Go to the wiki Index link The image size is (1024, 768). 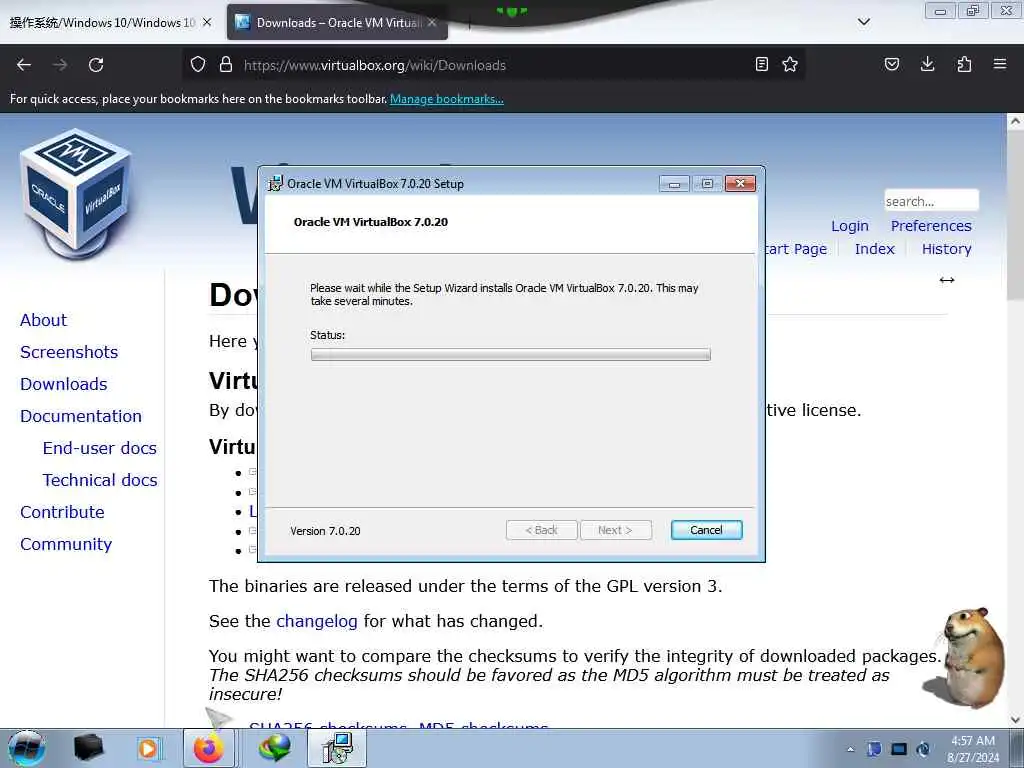[x=874, y=249]
